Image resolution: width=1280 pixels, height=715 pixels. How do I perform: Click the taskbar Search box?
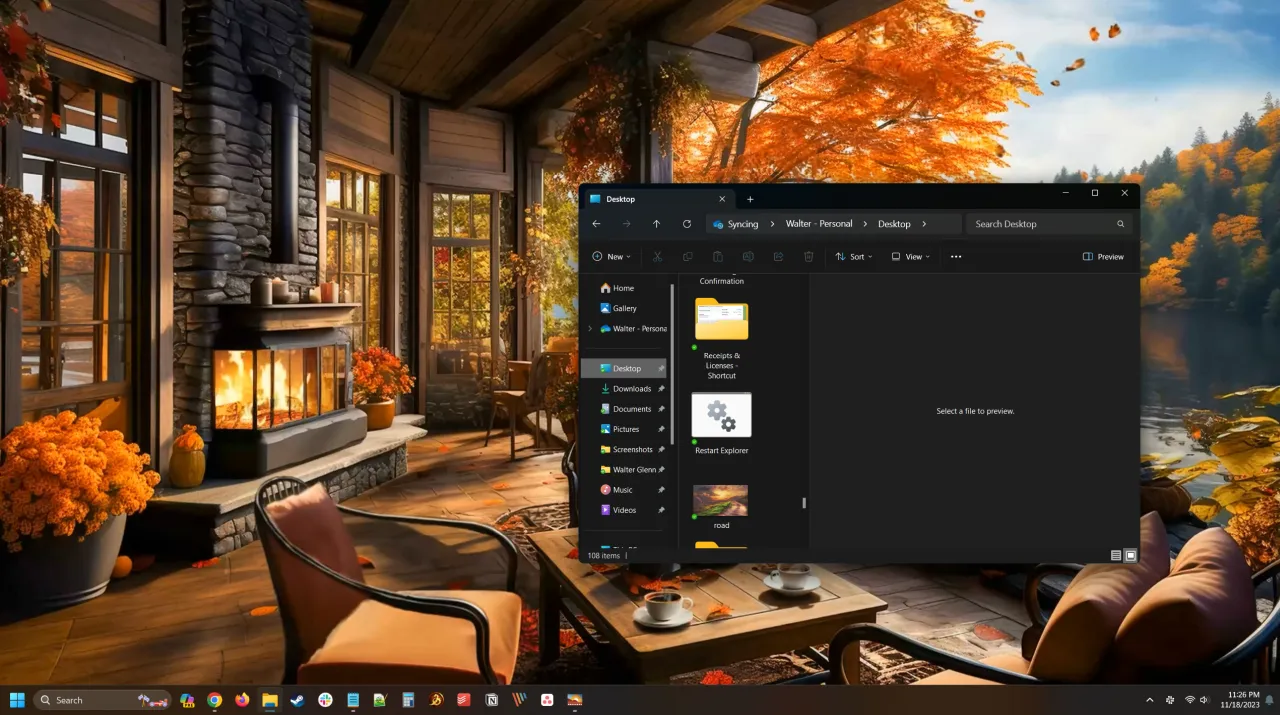pyautogui.click(x=101, y=700)
